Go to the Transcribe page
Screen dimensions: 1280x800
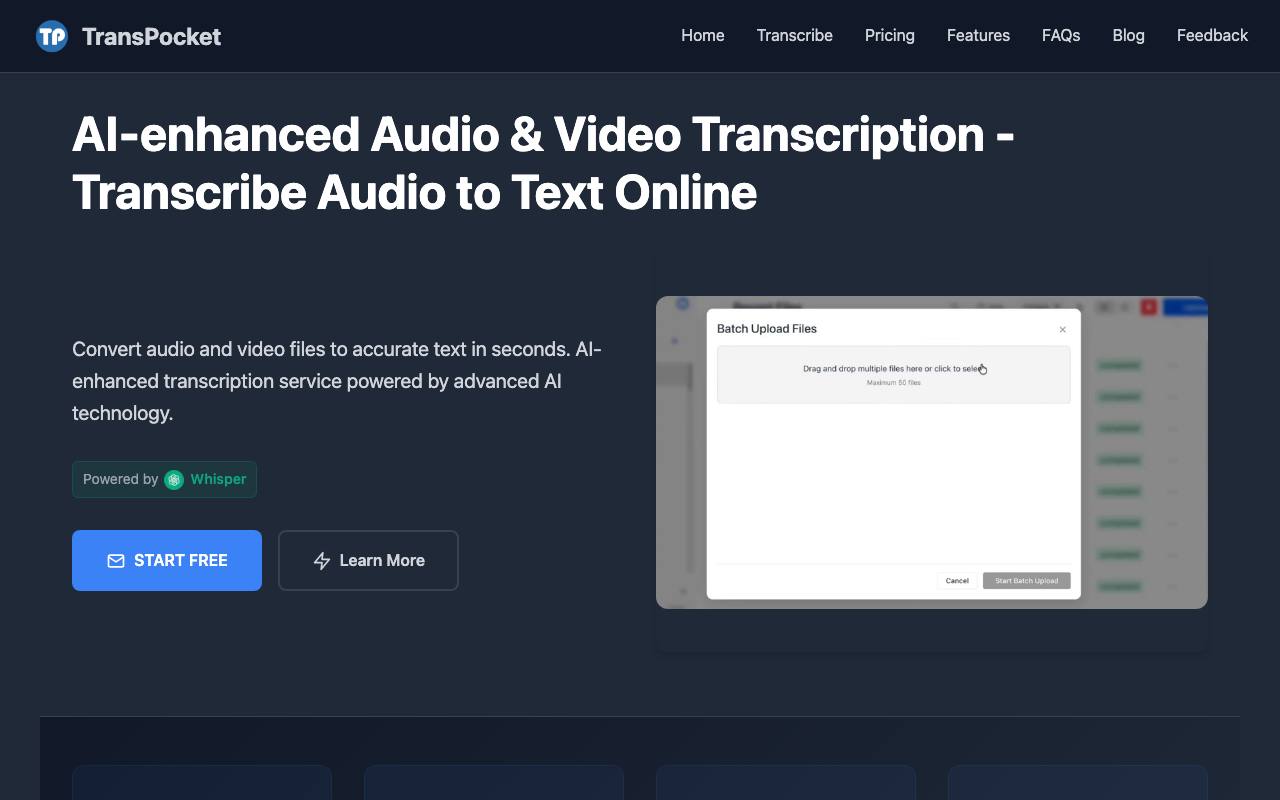coord(795,35)
